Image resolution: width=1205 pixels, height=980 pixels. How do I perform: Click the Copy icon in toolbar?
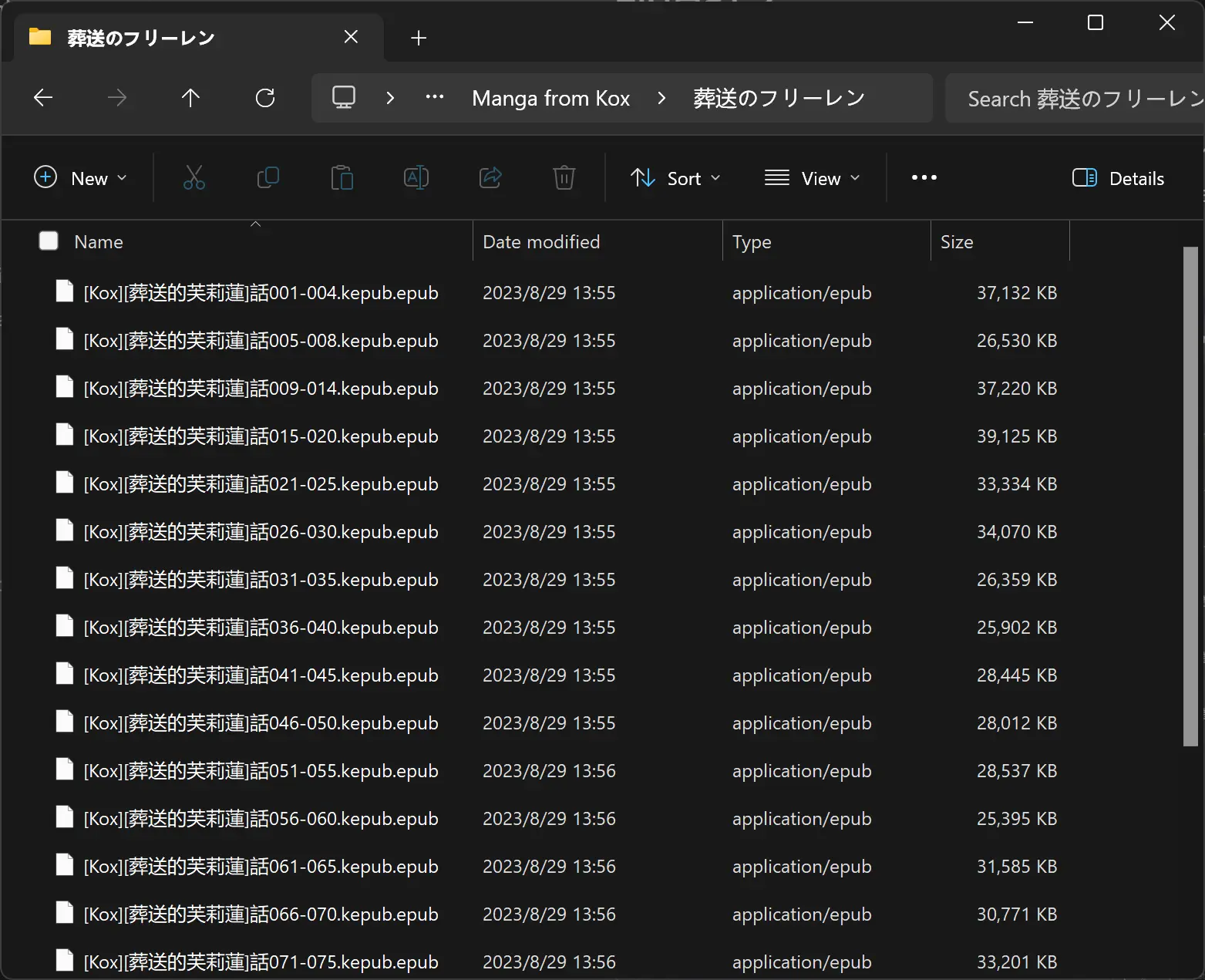click(268, 178)
